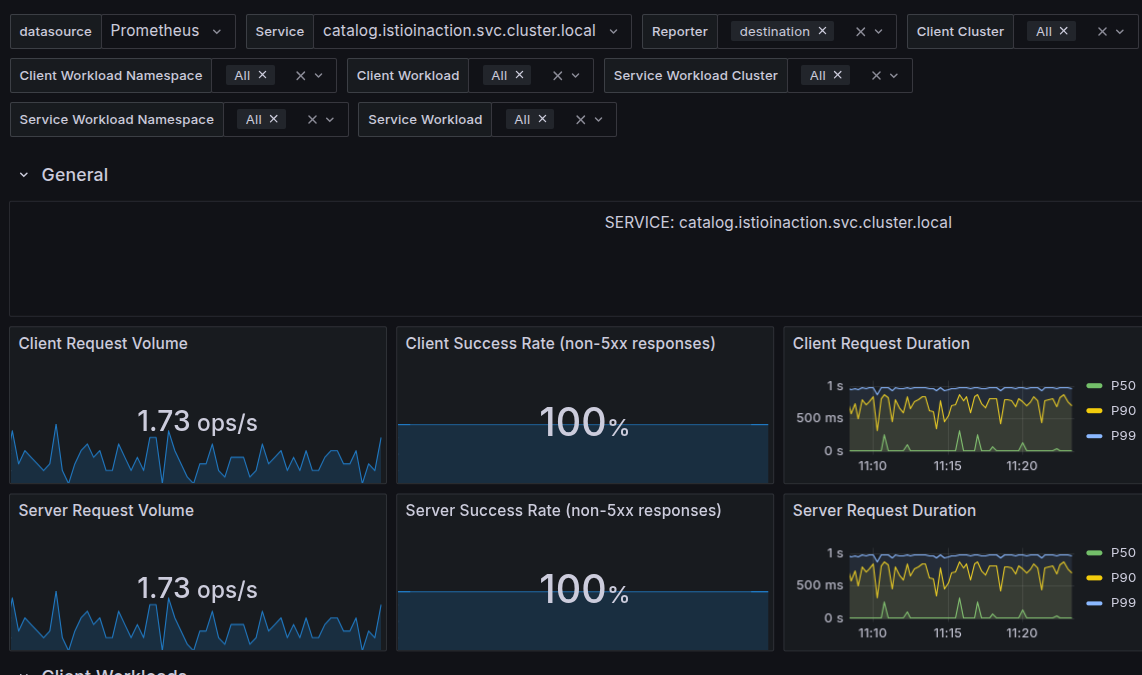This screenshot has width=1142, height=675.
Task: Expand the Service Workload dropdown chevron
Action: [599, 119]
